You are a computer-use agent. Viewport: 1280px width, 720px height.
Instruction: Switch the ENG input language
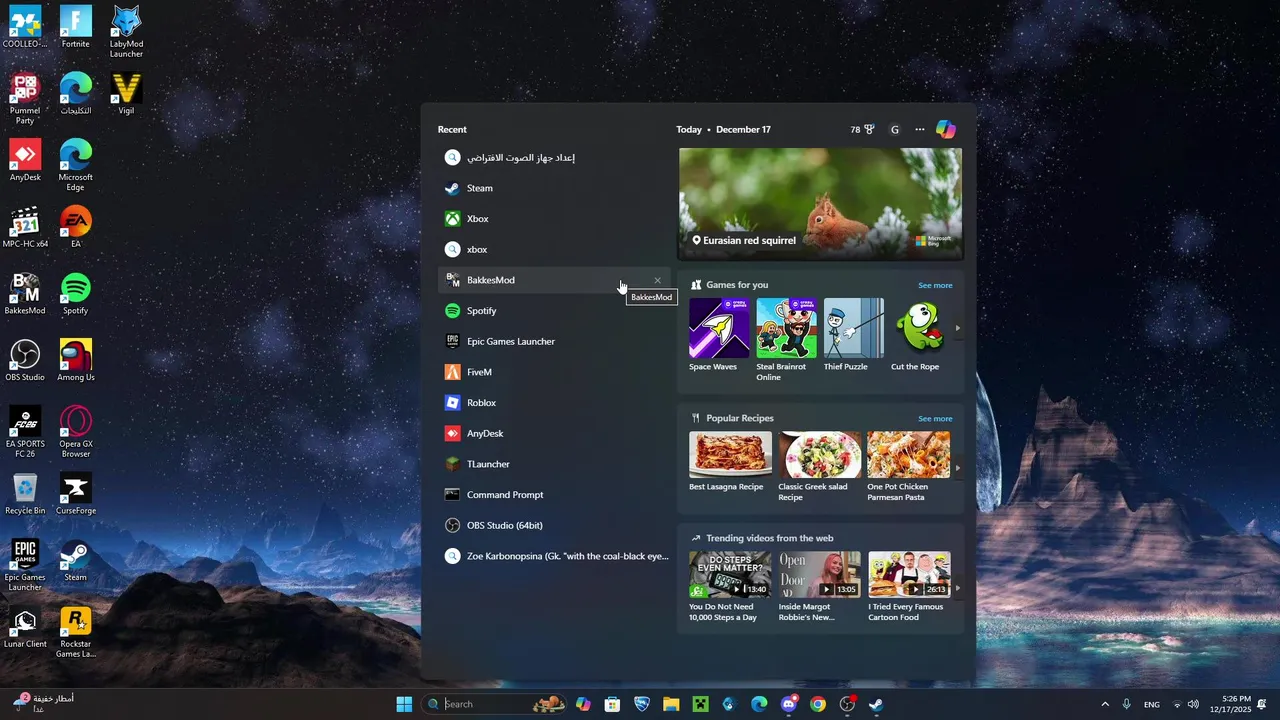(x=1152, y=704)
